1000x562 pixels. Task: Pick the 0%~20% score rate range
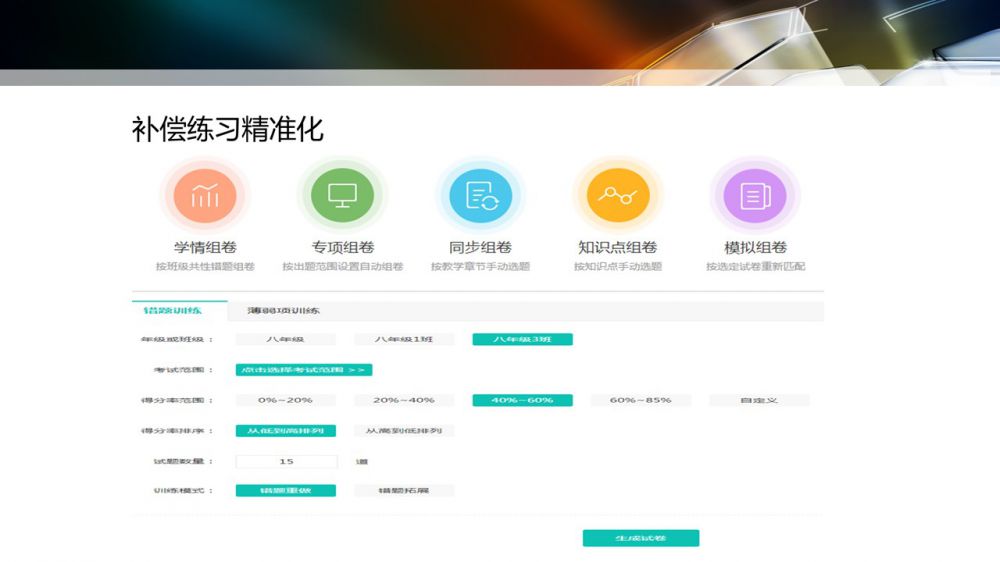pos(285,400)
